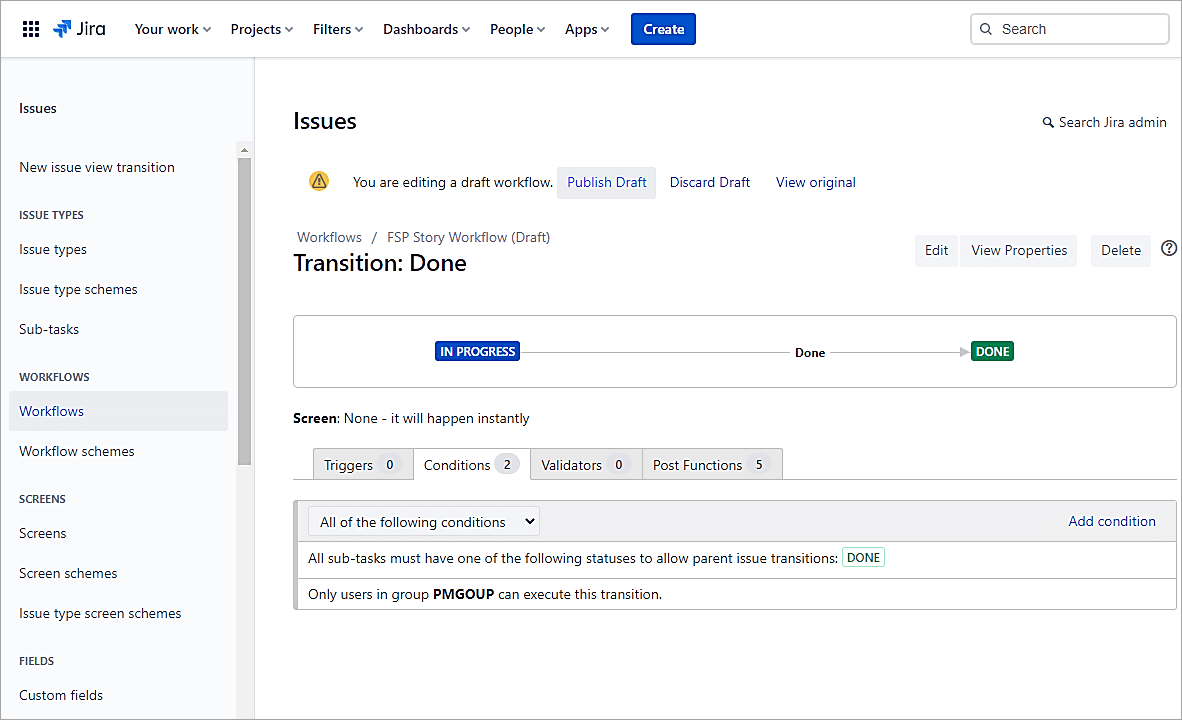Image resolution: width=1182 pixels, height=720 pixels.
Task: Click the yellow draft warning icon
Action: pyautogui.click(x=319, y=181)
